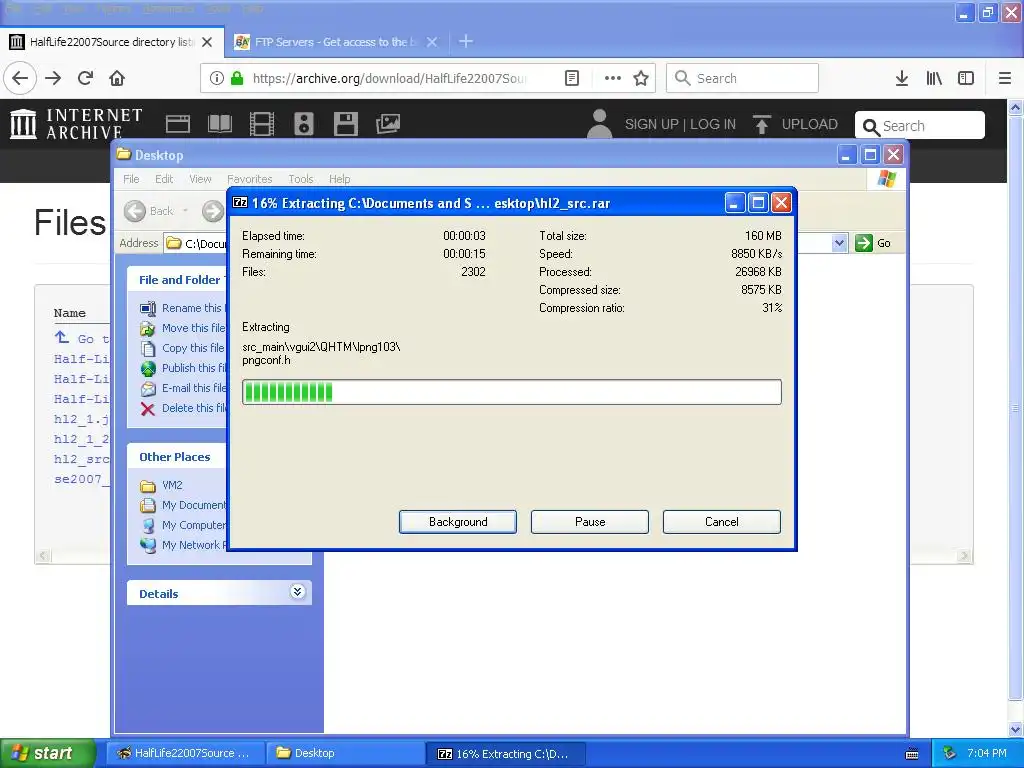Select the HalfLife22007Source directory listing tab
This screenshot has width=1024, height=768.
pos(112,42)
